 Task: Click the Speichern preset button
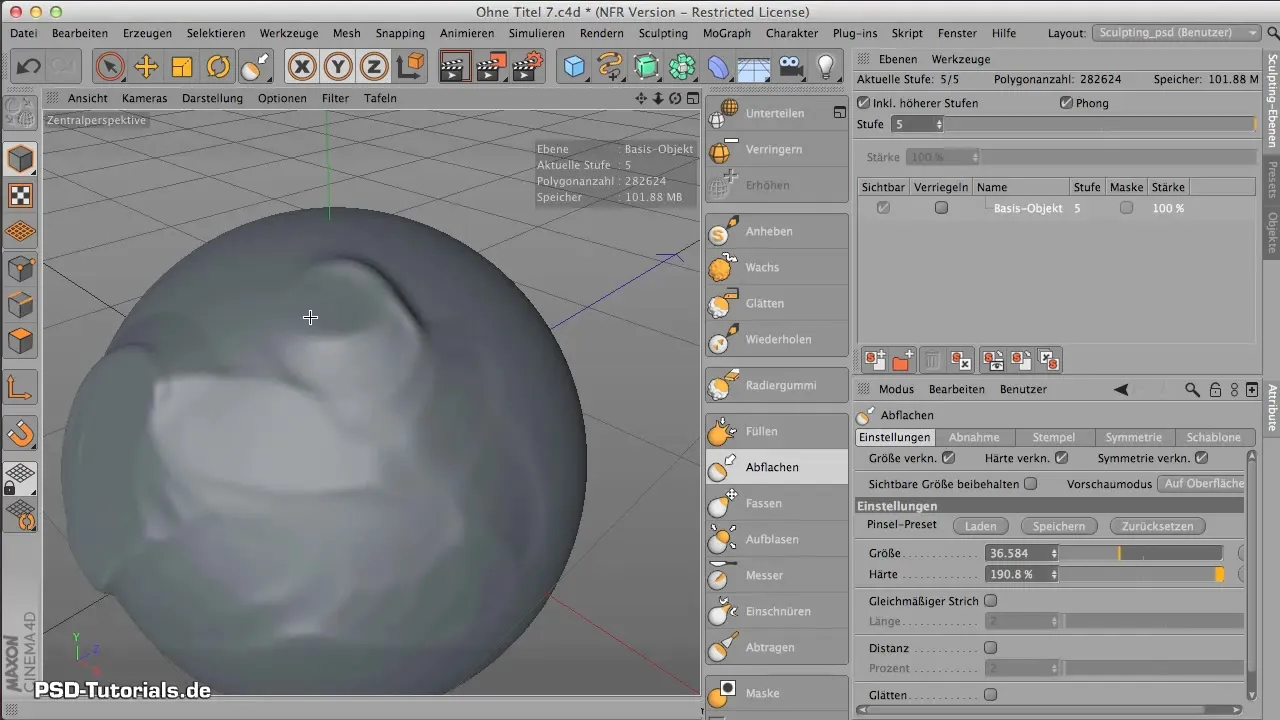(1059, 526)
